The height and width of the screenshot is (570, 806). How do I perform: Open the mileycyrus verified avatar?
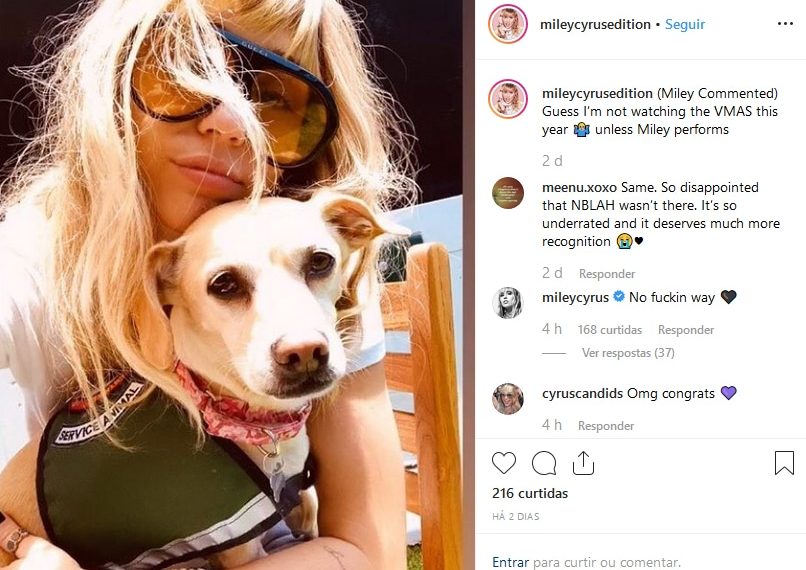(x=507, y=303)
